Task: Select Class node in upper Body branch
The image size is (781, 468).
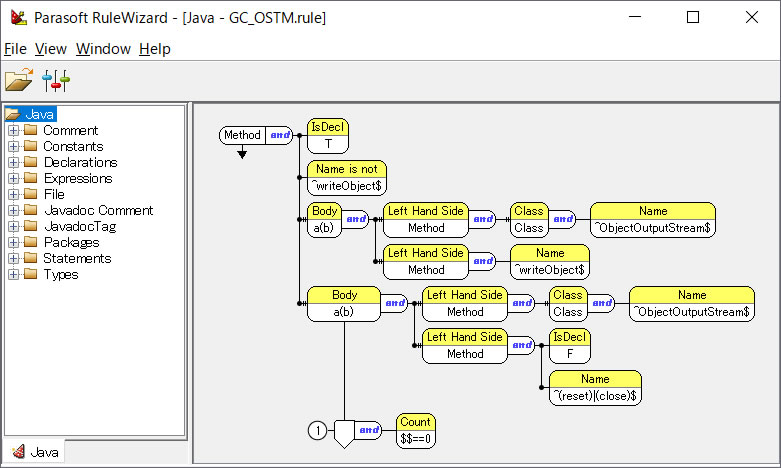Action: click(x=529, y=220)
